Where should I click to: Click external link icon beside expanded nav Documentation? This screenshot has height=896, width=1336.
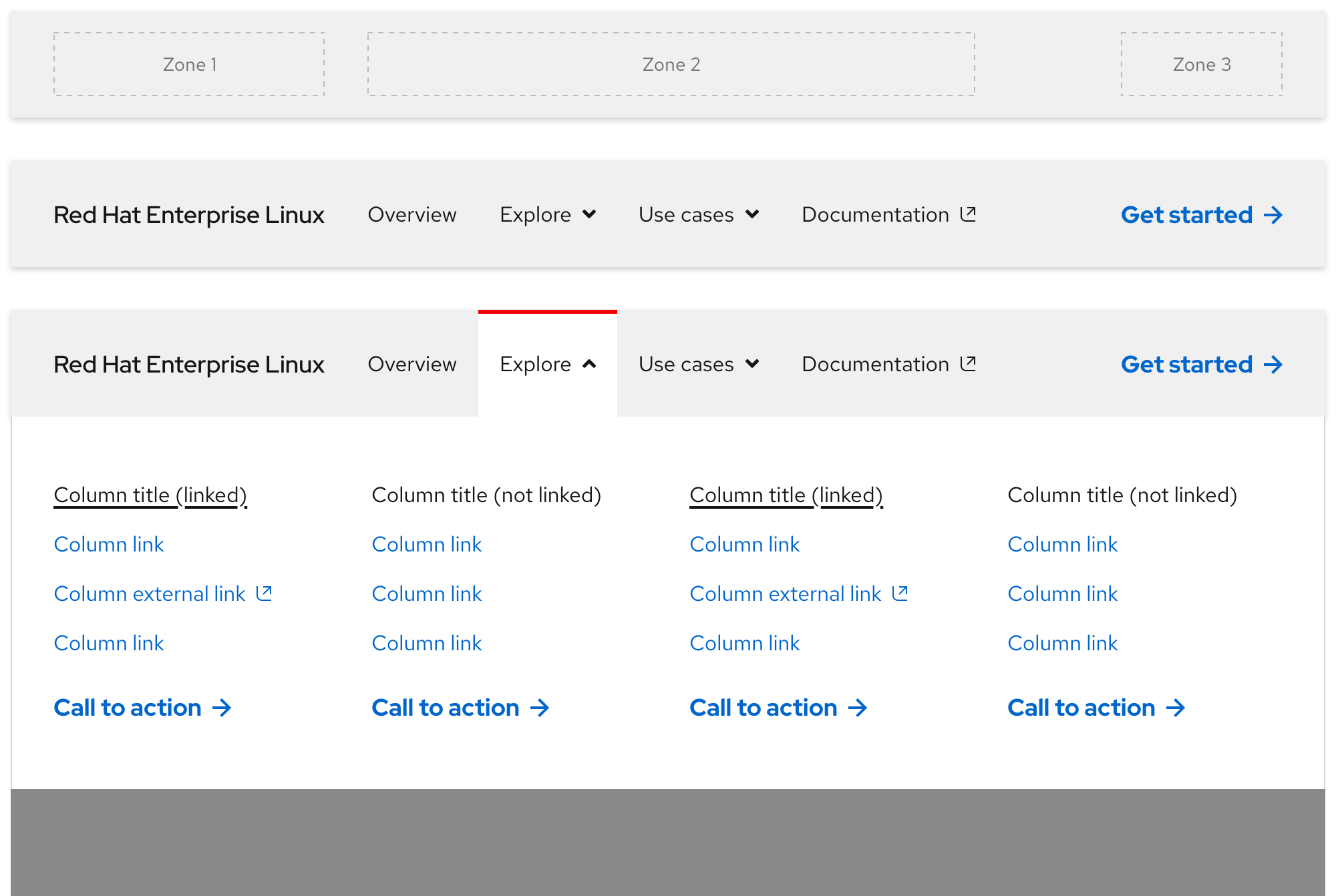point(968,363)
